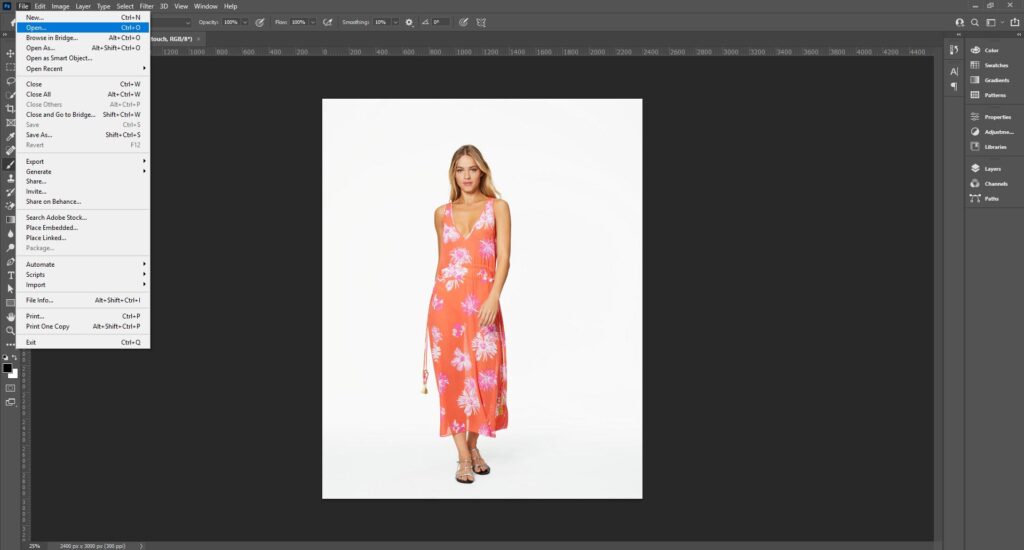The image size is (1024, 550).
Task: Select the Crop tool
Action: tap(10, 108)
